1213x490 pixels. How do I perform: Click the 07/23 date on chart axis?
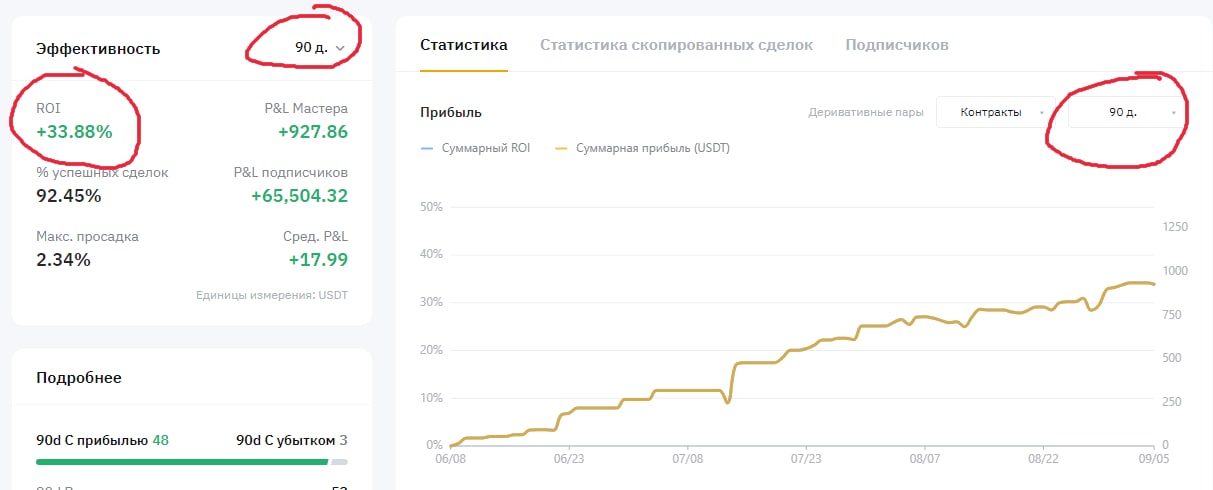point(805,458)
